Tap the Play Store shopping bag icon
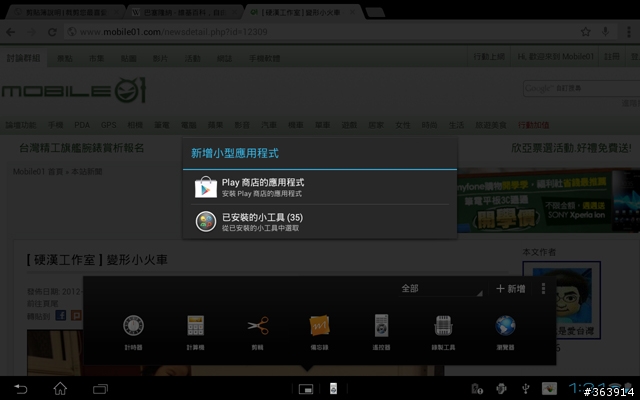 pyautogui.click(x=206, y=187)
